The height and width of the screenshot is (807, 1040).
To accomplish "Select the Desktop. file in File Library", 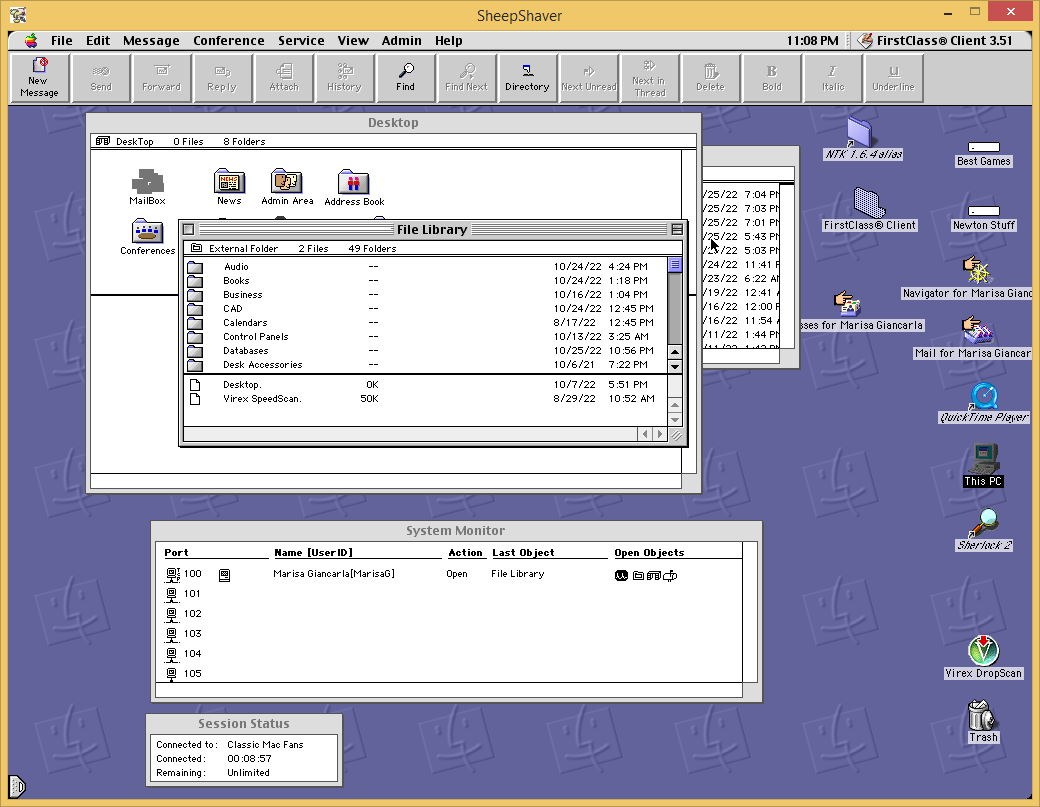I will (426, 385).
